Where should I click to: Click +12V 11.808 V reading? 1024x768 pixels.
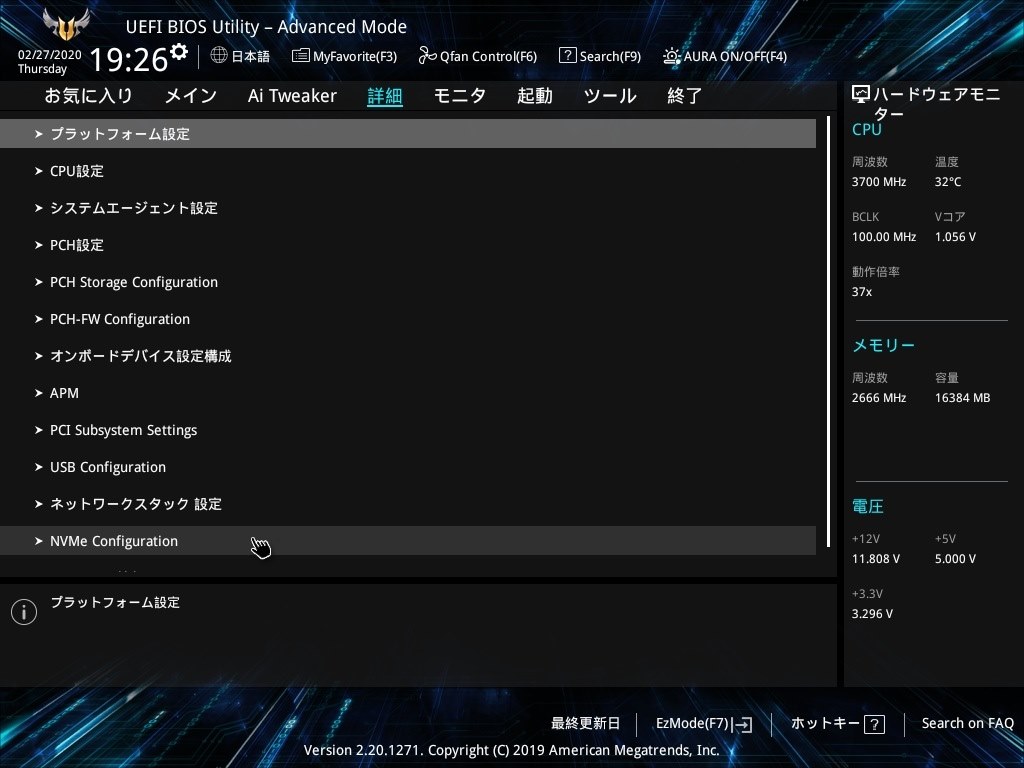875,559
